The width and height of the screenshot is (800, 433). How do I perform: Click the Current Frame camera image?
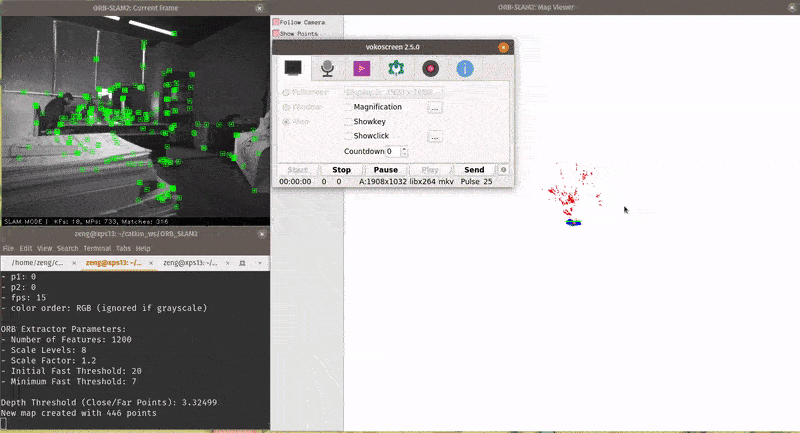tap(135, 116)
